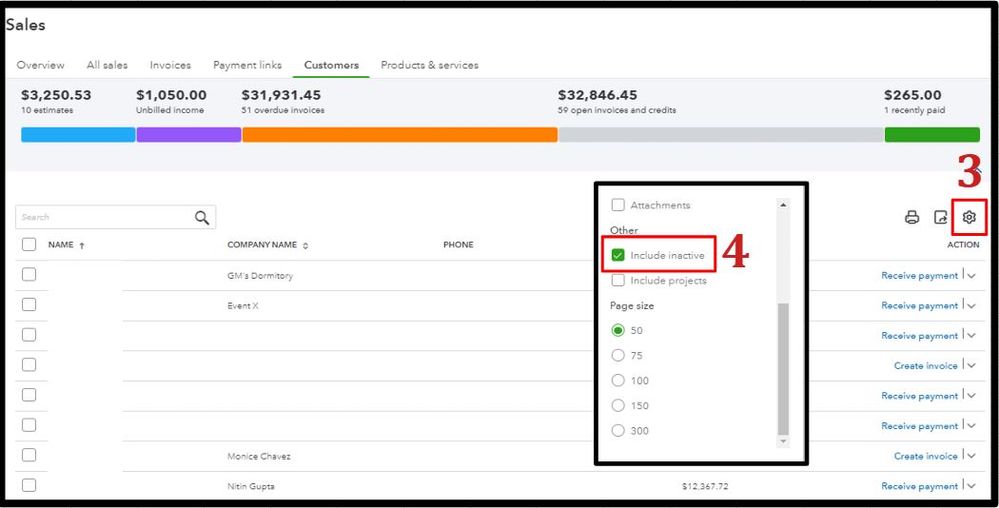Viewport: 999px width, 508px height.
Task: Click the $12,367.72 balance value
Action: click(x=705, y=486)
